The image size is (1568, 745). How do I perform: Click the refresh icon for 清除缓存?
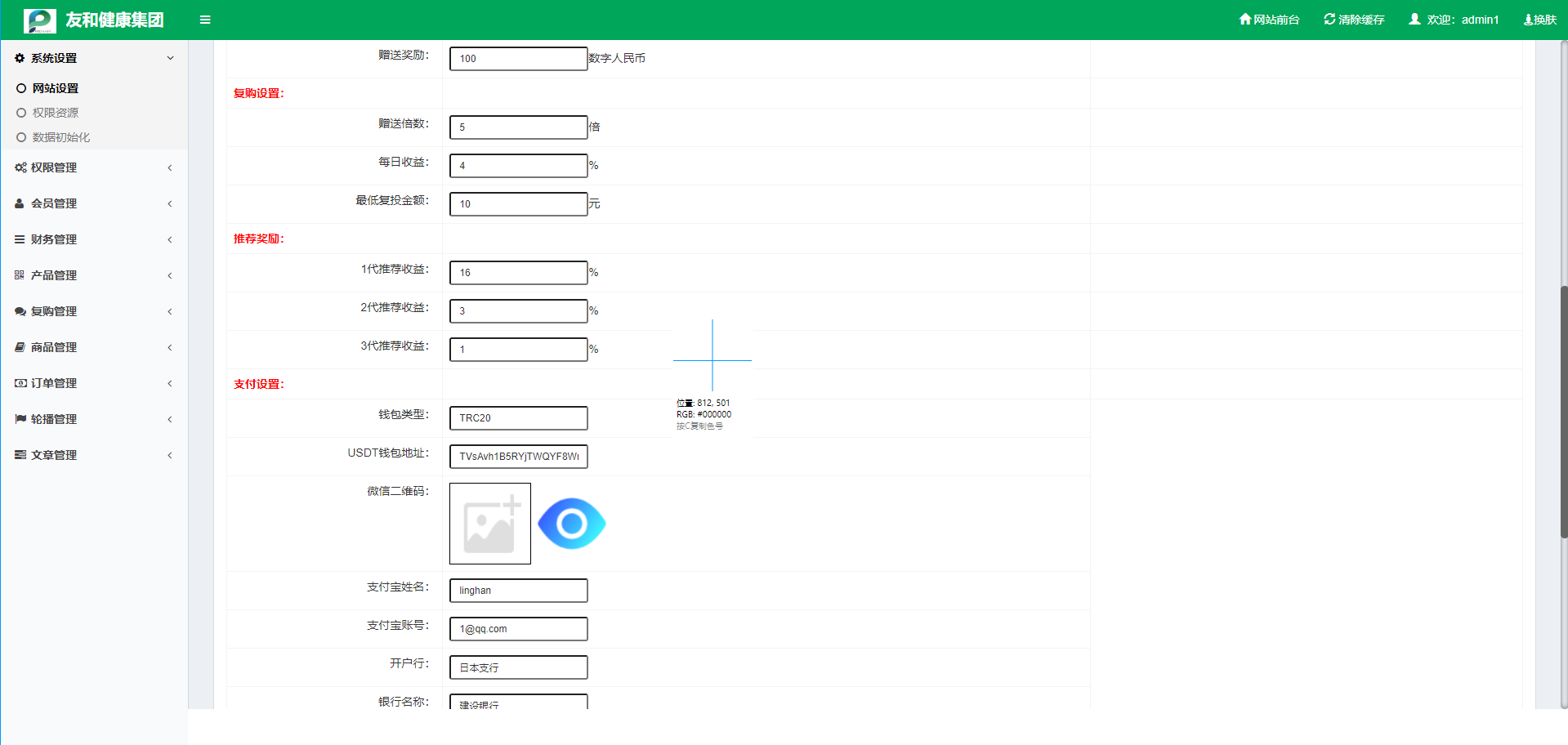[1329, 20]
